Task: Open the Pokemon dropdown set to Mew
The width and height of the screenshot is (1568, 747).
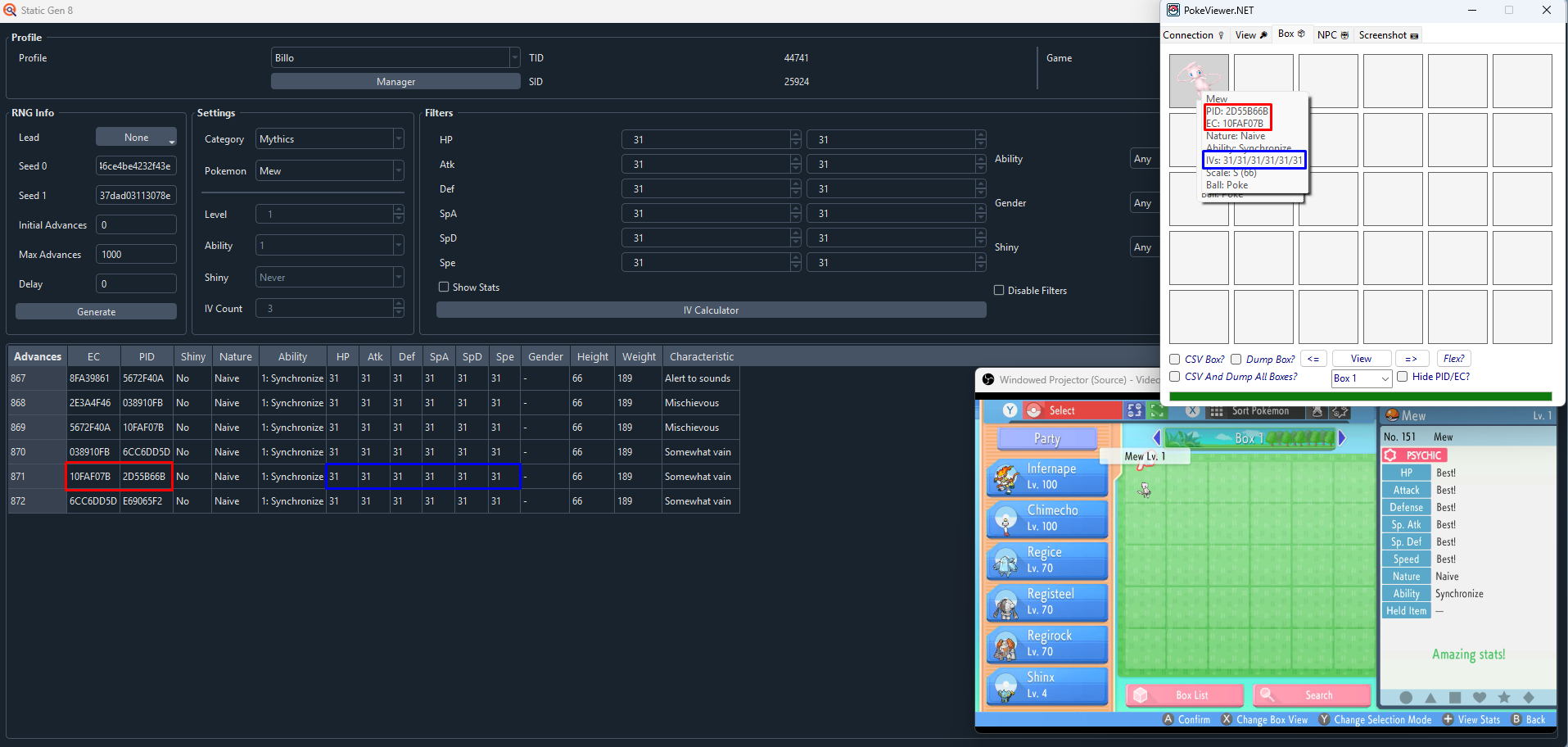Action: click(x=330, y=171)
